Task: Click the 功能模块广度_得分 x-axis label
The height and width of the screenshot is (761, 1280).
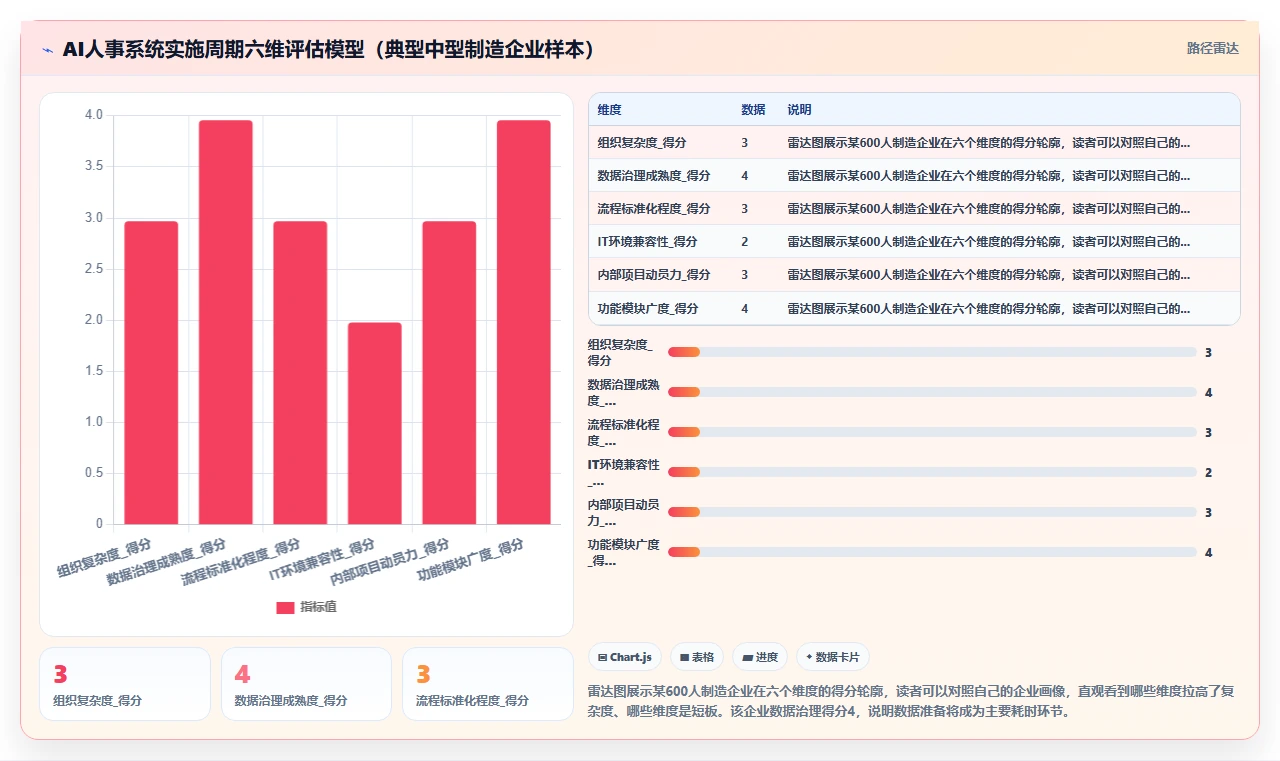Action: click(x=471, y=560)
